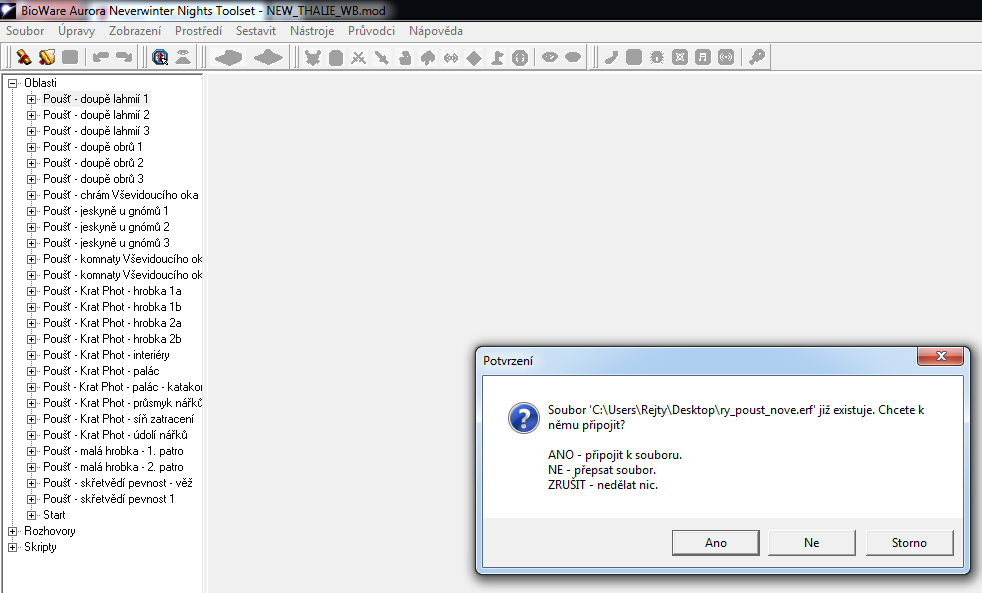This screenshot has height=593, width=982.
Task: Click the key icon in toolbar
Action: [x=757, y=57]
